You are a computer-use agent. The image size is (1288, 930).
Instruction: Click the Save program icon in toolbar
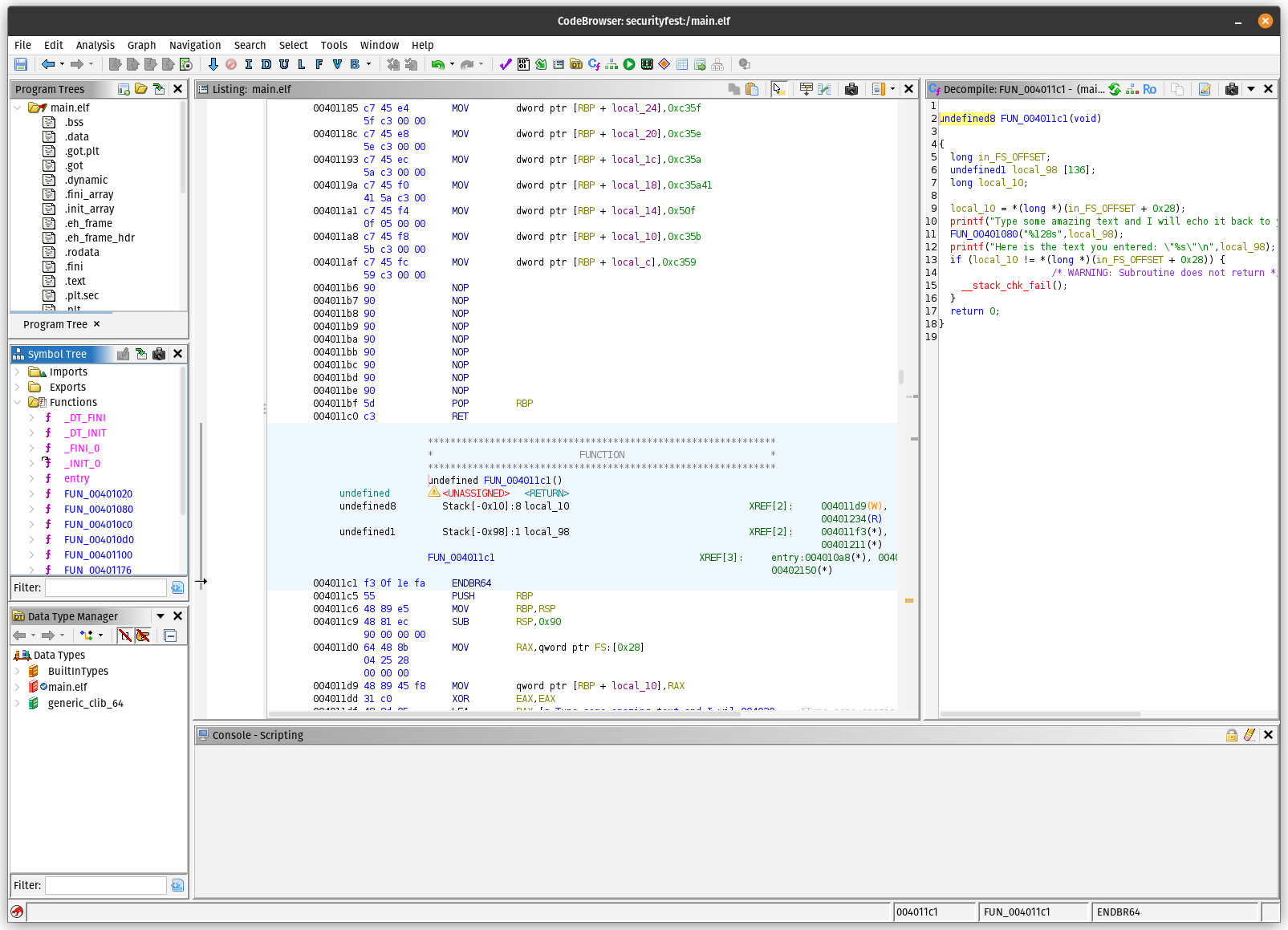tap(21, 64)
